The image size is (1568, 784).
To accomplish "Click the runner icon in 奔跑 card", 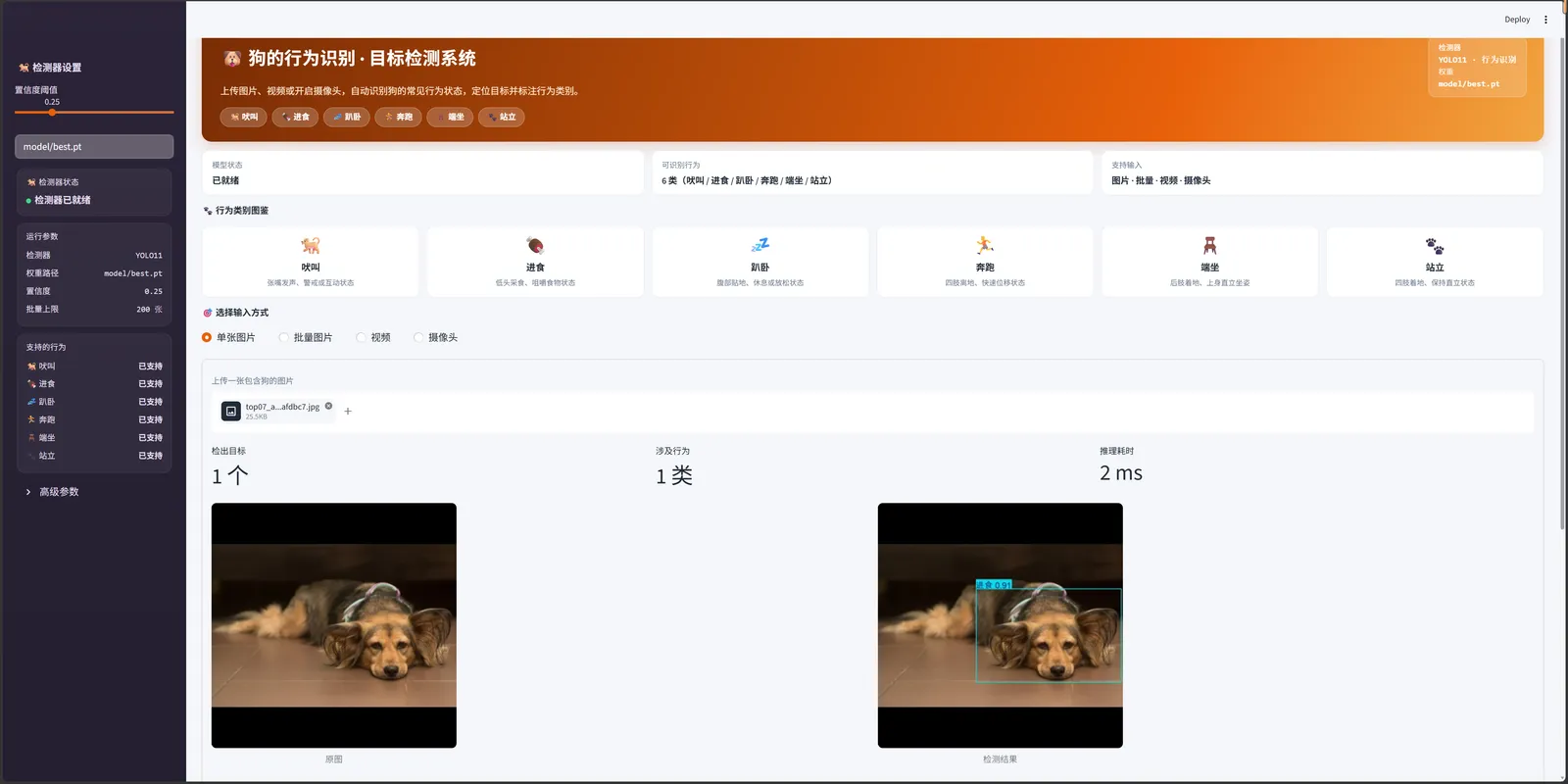I will (x=985, y=245).
